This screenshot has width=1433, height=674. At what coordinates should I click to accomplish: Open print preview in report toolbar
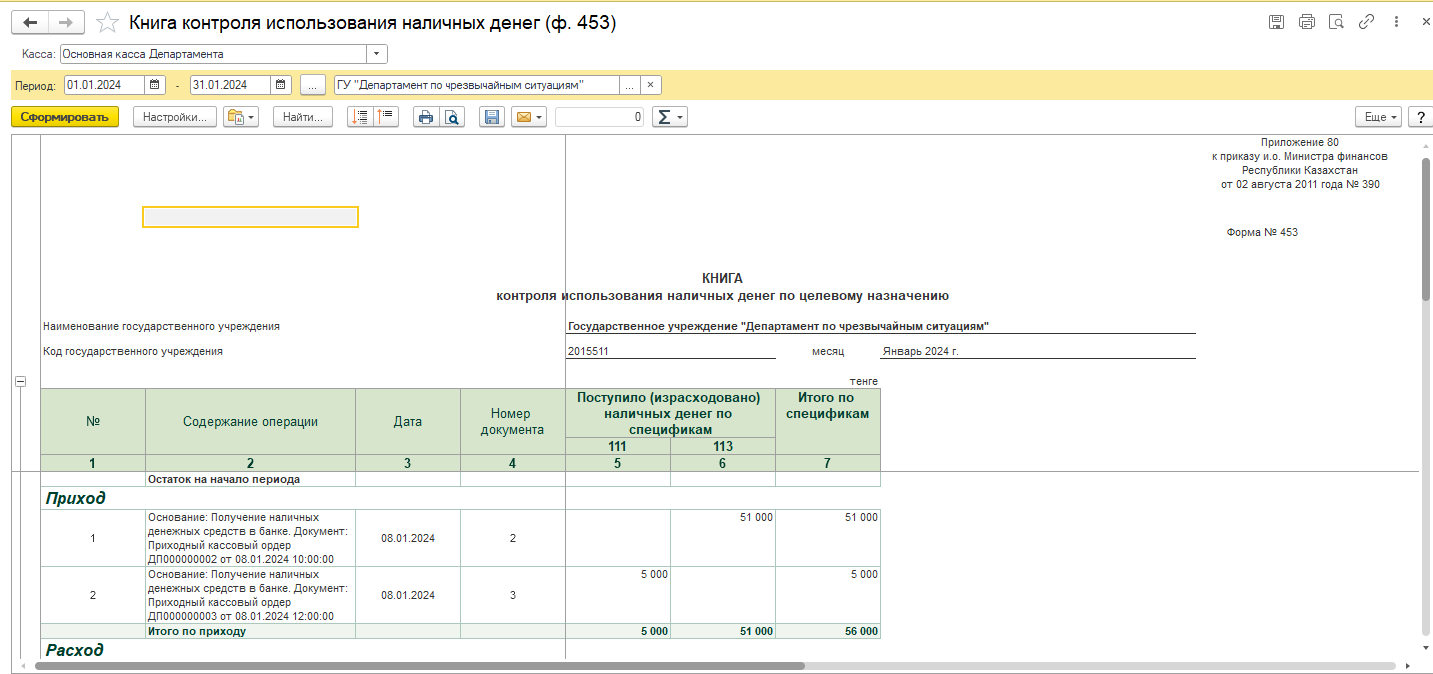pos(453,117)
